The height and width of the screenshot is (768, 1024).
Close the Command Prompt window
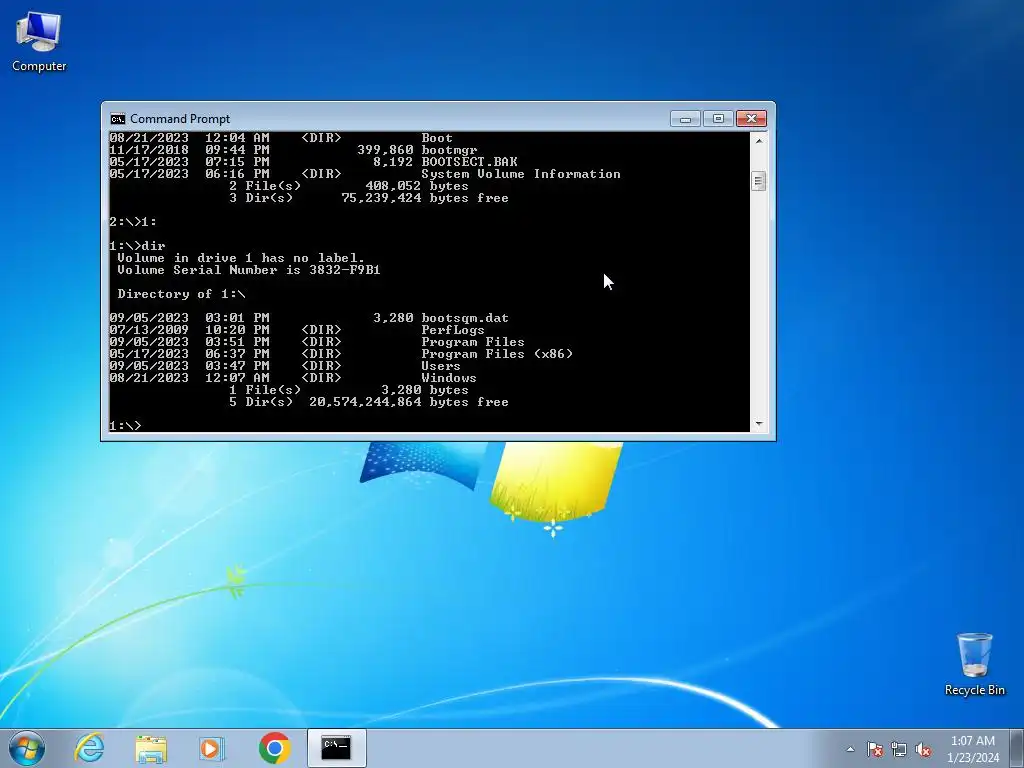pos(752,118)
